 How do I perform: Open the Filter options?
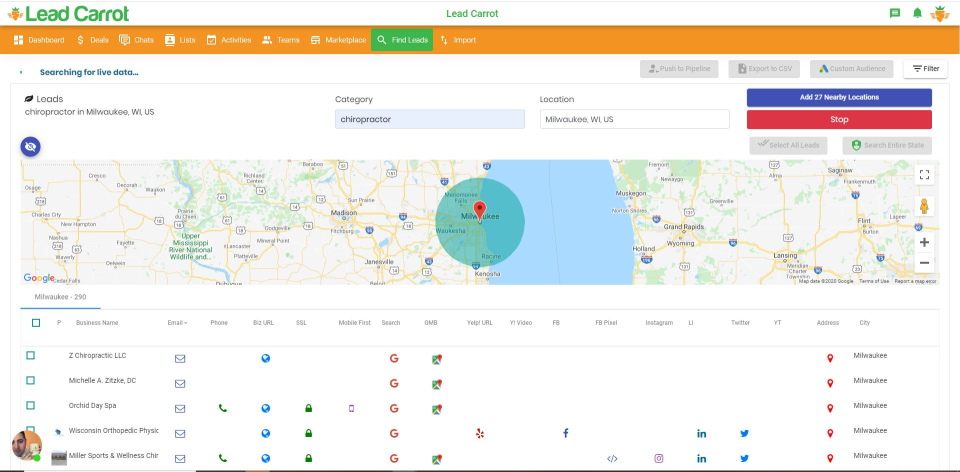point(925,69)
